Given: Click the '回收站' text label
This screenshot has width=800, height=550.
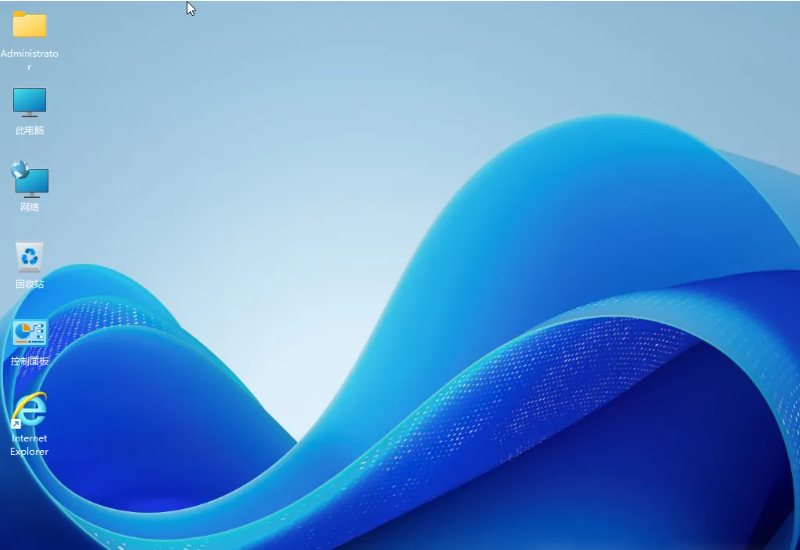Looking at the screenshot, I should (x=29, y=284).
